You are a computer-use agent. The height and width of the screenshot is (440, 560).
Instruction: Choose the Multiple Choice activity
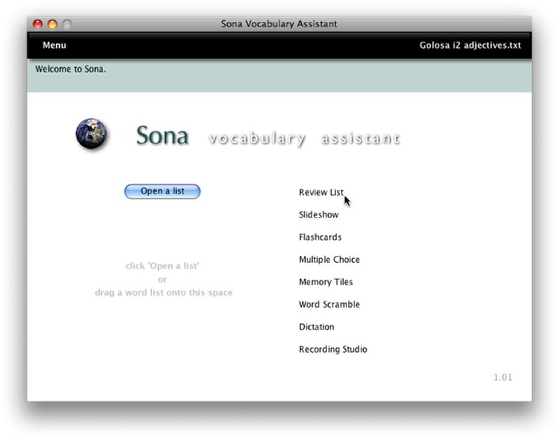pos(329,260)
